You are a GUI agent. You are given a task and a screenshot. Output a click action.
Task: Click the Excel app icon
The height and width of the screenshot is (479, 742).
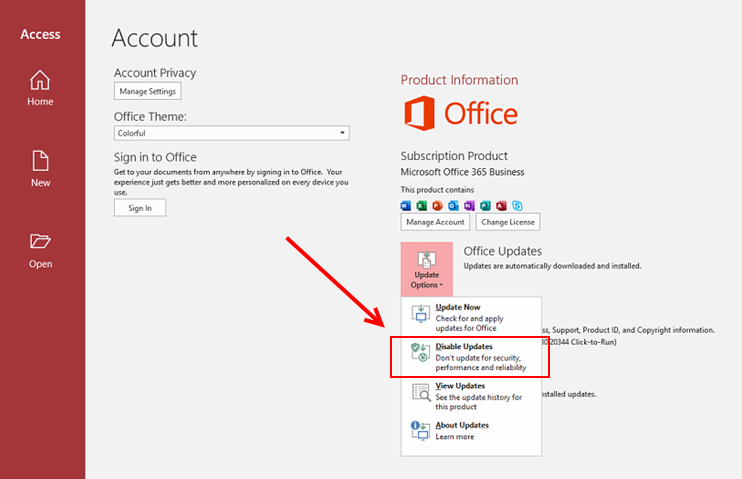(422, 206)
